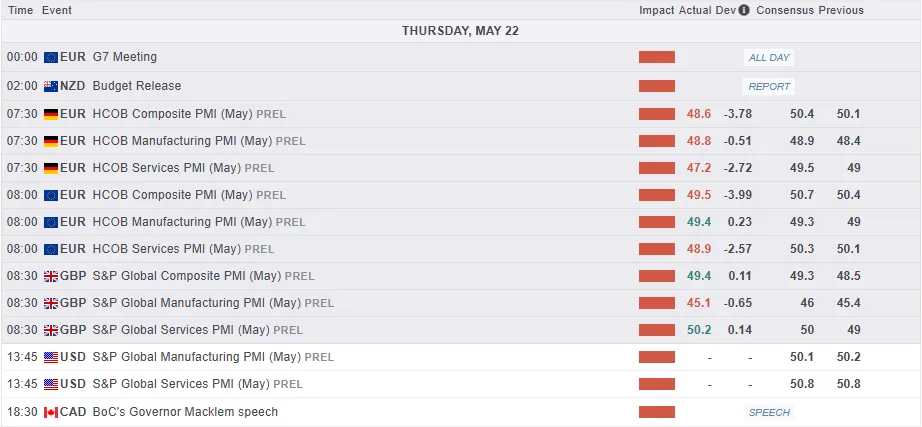Click UK flag on S&P Global Composite PMI
922x427 pixels.
click(x=51, y=276)
